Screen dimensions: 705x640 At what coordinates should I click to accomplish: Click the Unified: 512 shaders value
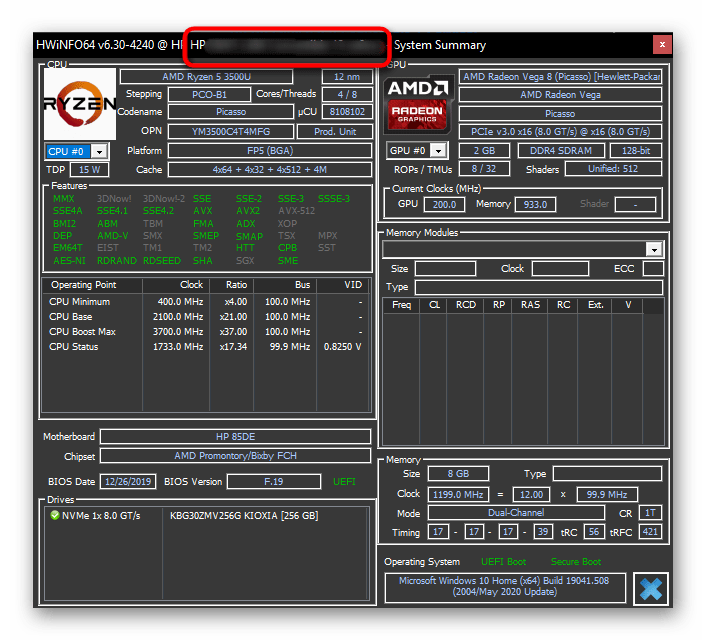point(613,169)
